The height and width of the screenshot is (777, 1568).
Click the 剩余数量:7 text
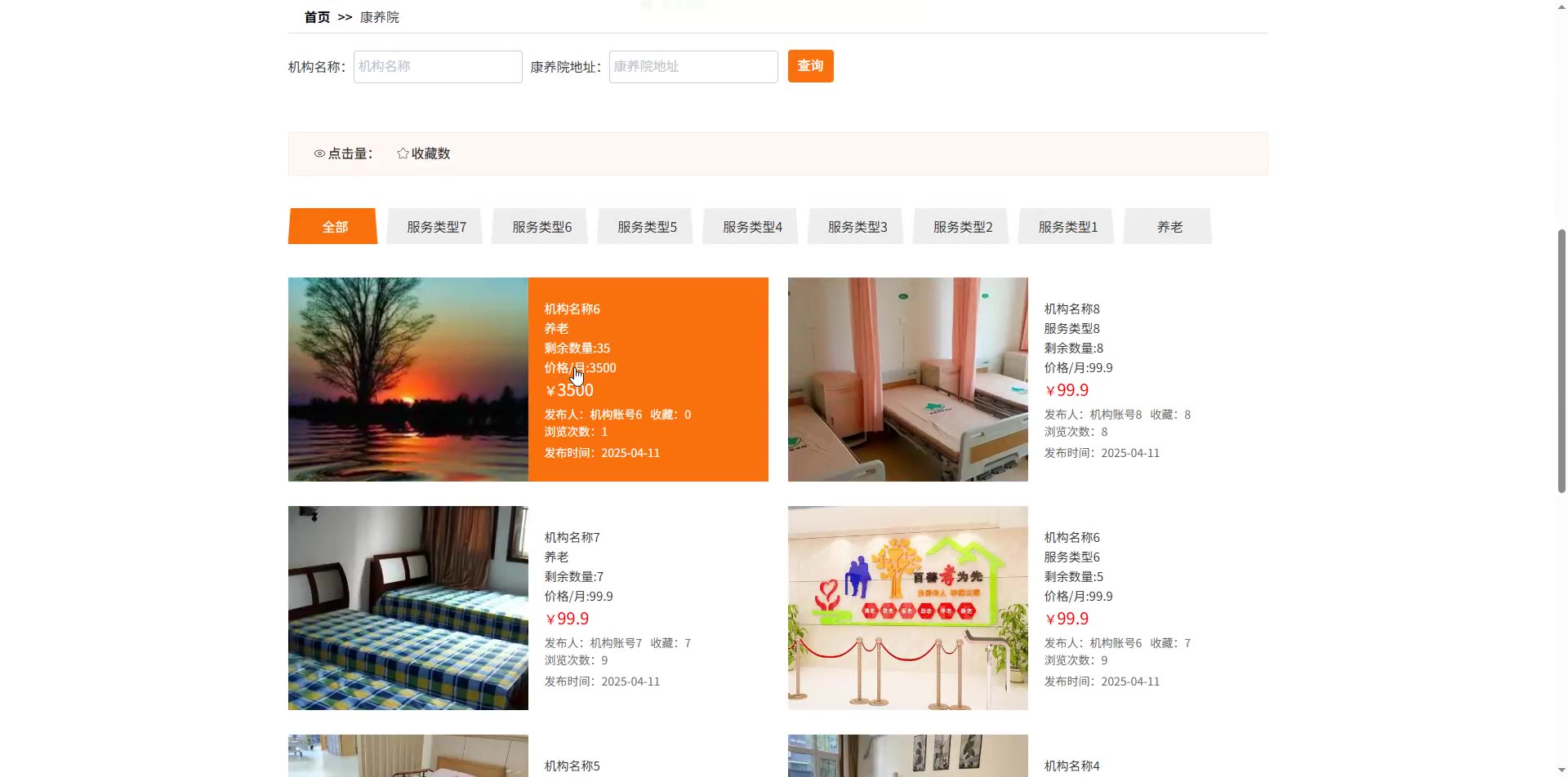click(x=574, y=577)
